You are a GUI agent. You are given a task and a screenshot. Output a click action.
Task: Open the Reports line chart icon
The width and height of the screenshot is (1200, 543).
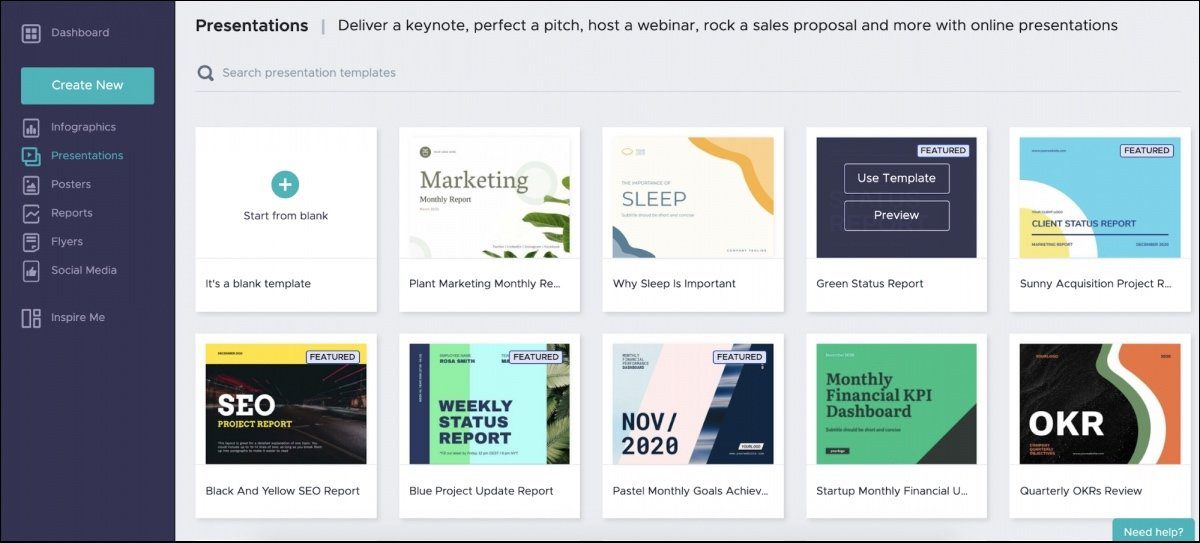point(31,213)
